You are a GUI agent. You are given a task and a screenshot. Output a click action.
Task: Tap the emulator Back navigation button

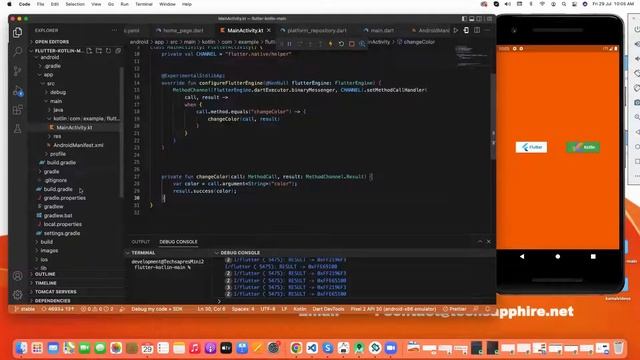pos(522,256)
